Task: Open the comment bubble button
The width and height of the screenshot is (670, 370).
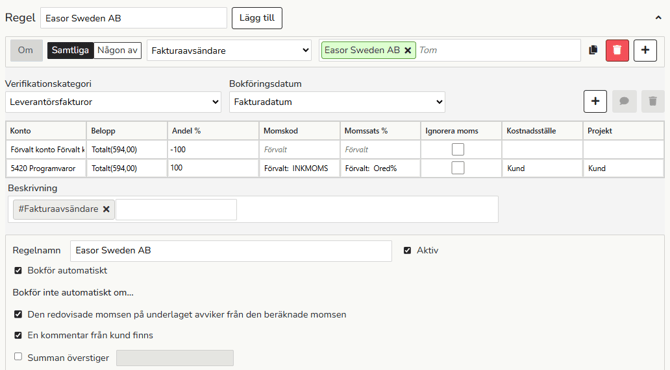Action: pyautogui.click(x=624, y=101)
